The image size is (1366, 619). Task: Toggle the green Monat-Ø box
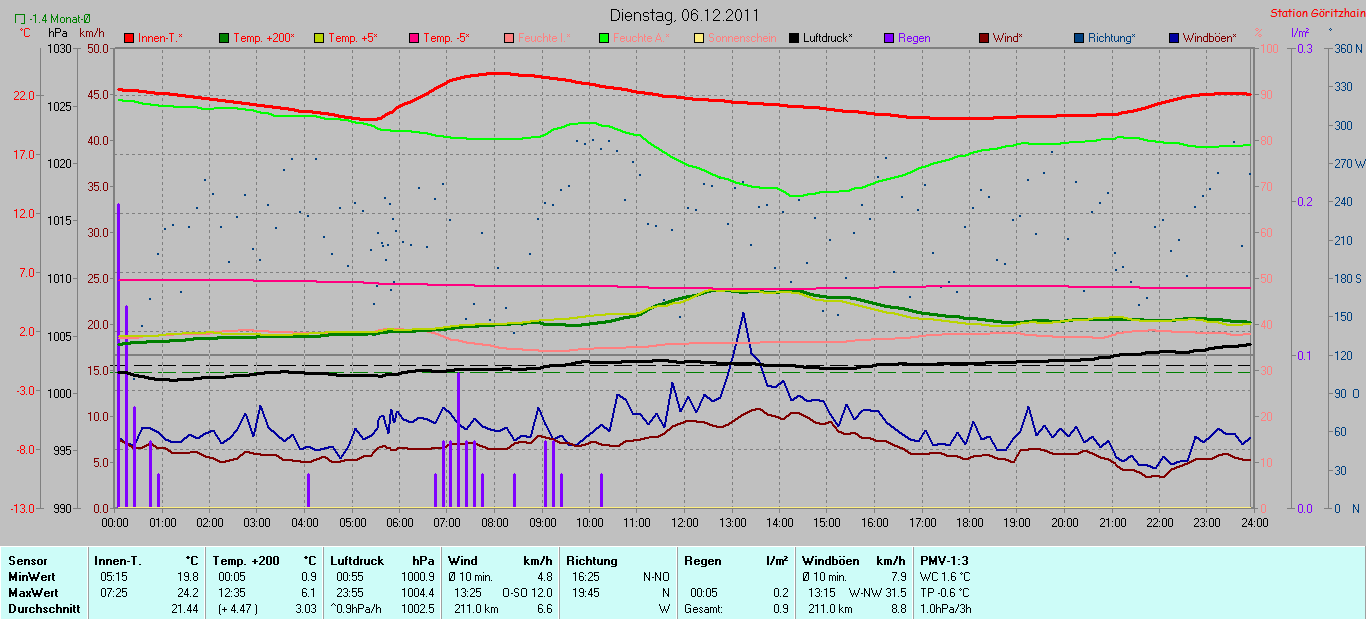(20, 19)
